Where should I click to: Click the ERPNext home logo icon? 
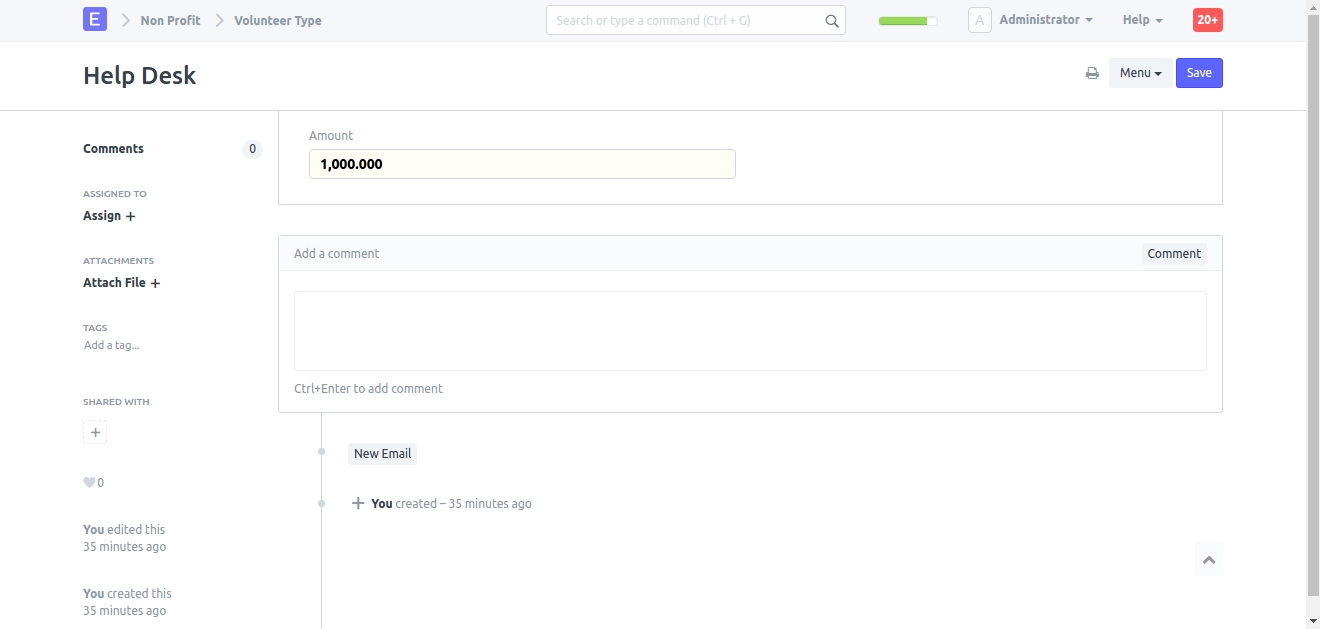pos(95,19)
